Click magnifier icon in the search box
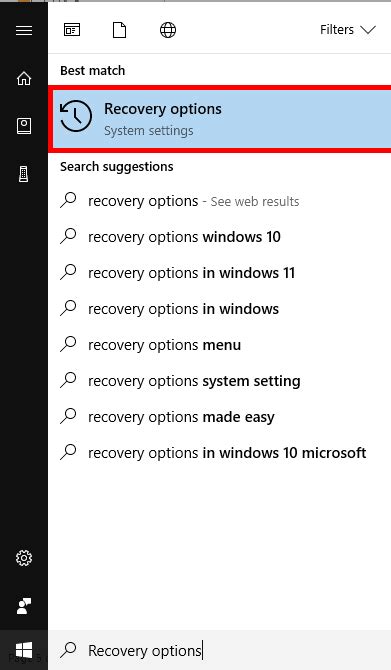The image size is (391, 670). 68,650
